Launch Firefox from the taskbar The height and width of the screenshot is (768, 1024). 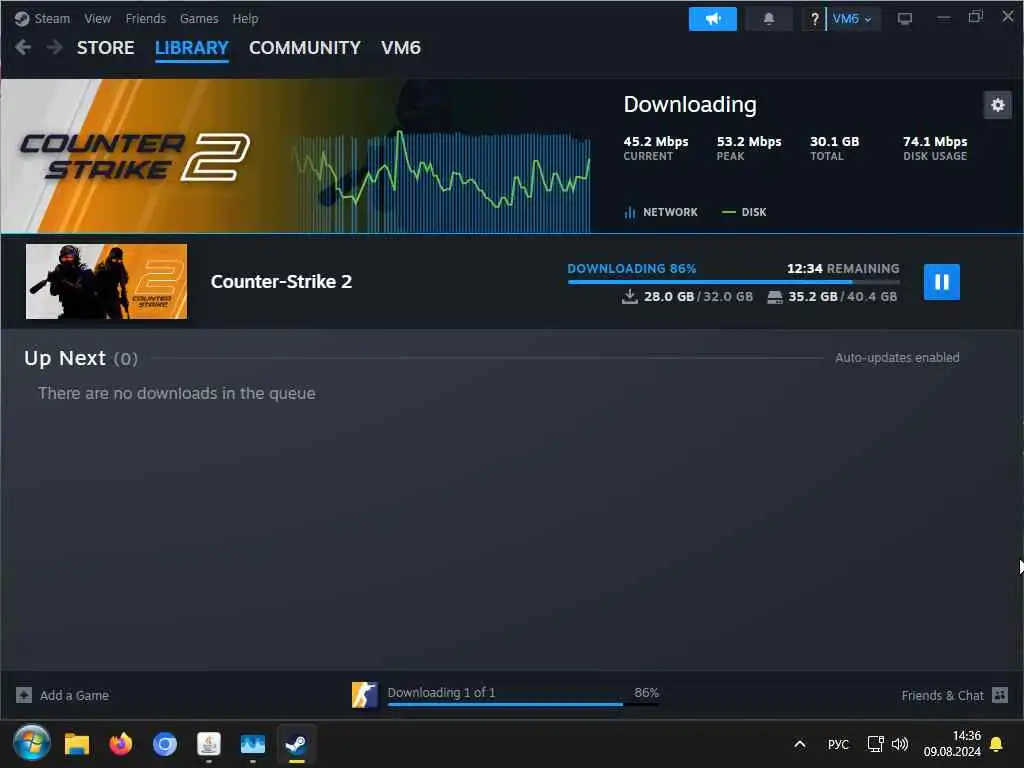(x=120, y=744)
